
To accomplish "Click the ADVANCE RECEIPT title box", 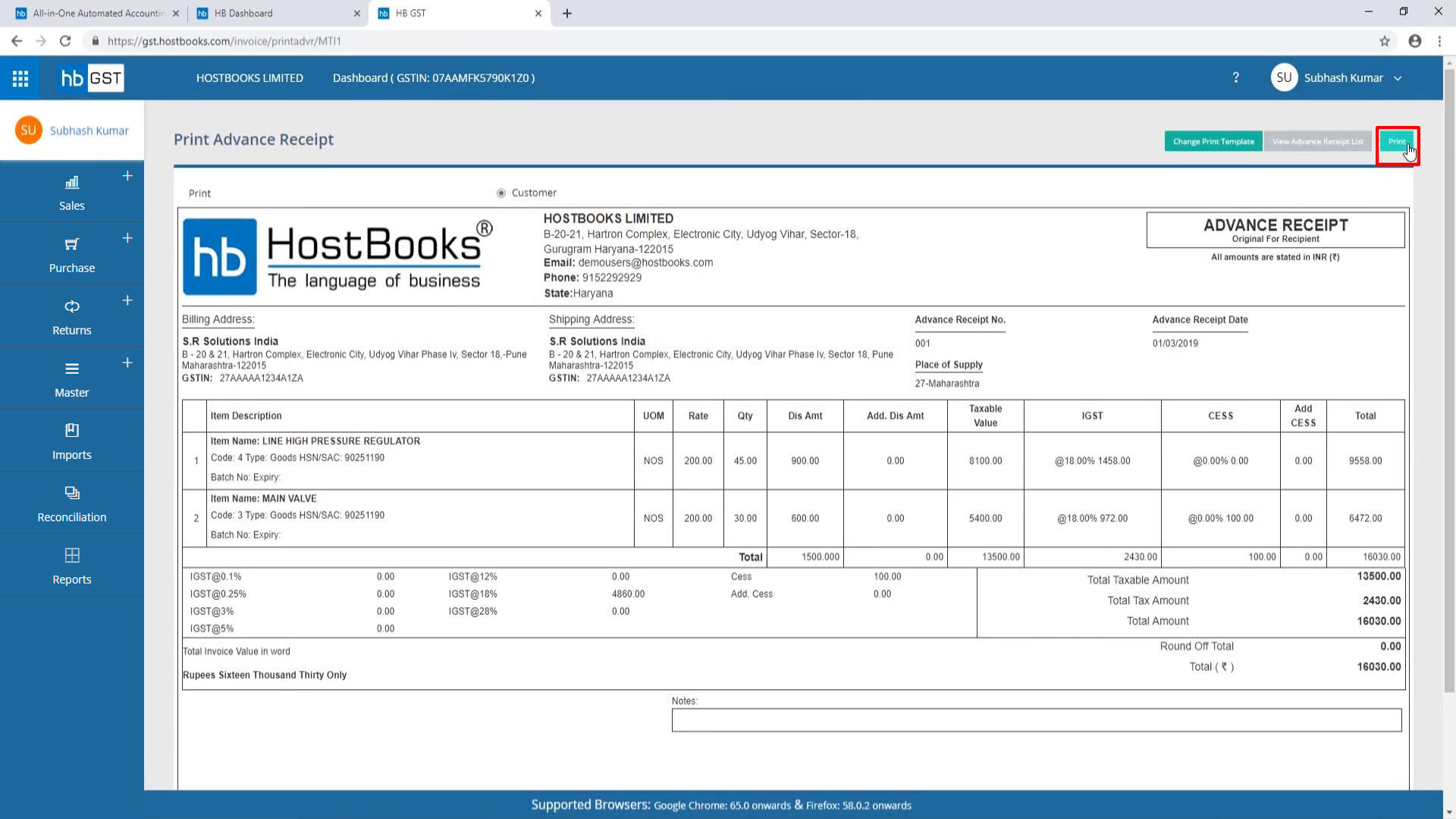I will pos(1276,230).
